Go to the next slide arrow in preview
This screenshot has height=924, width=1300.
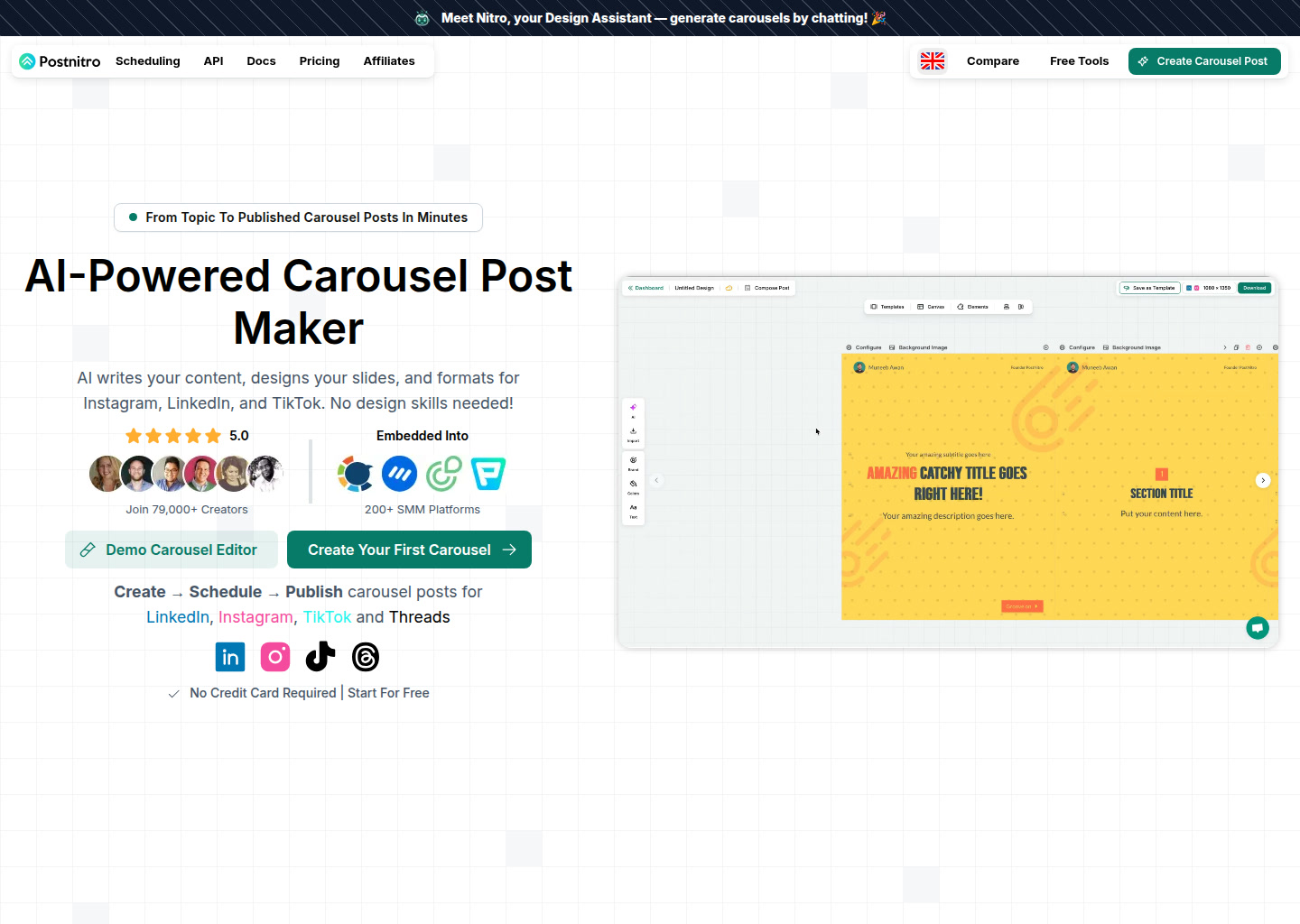pos(1263,480)
